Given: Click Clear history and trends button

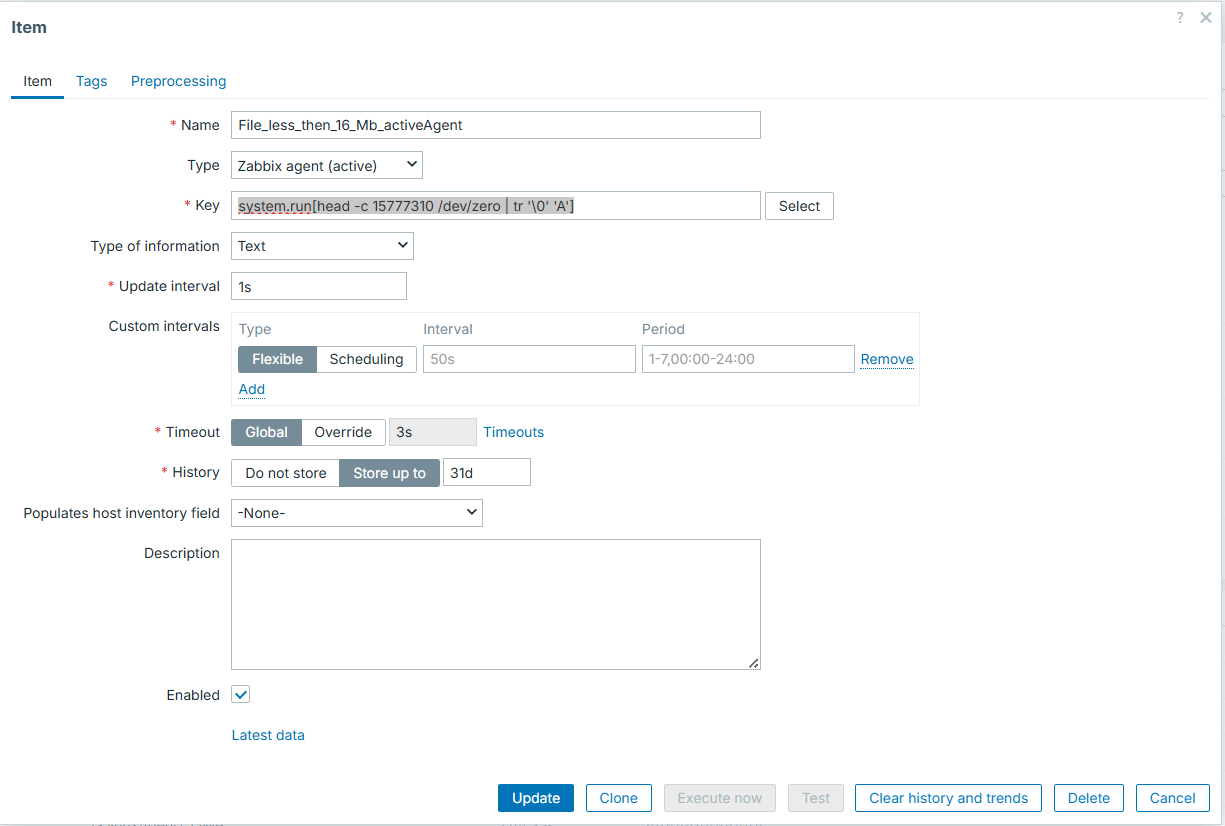Looking at the screenshot, I should point(948,798).
